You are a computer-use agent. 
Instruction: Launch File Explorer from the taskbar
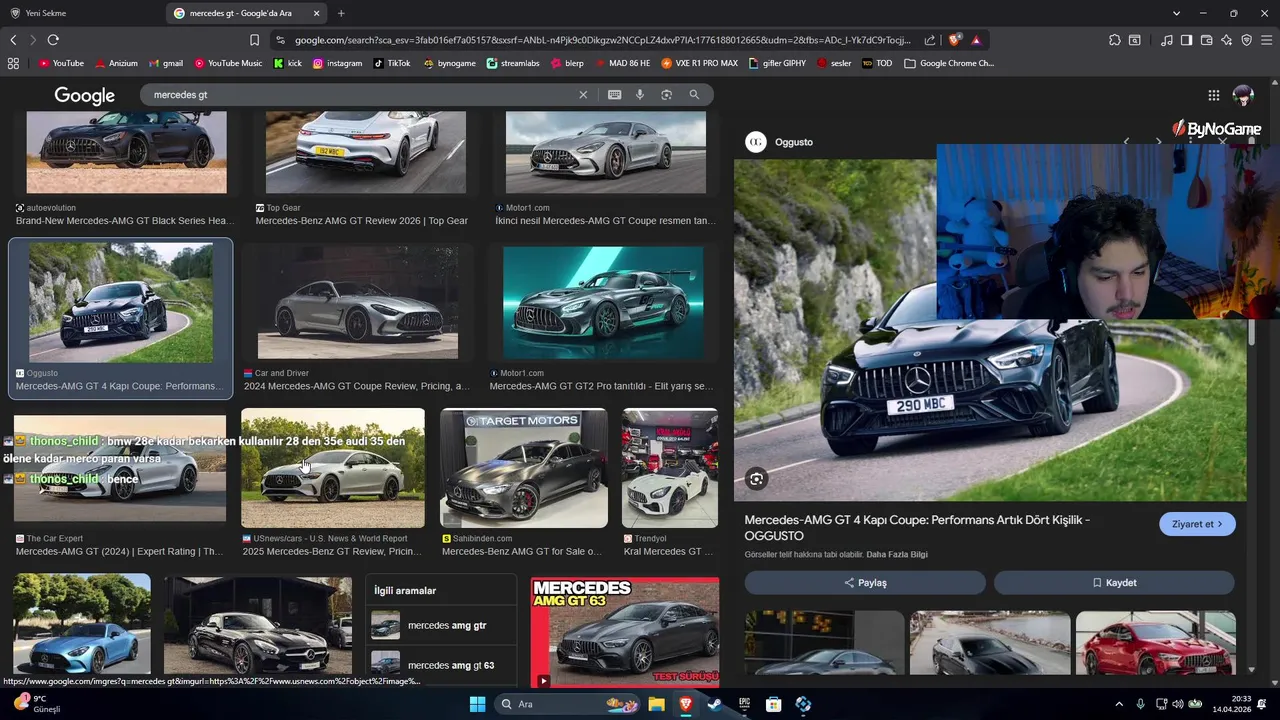(656, 704)
